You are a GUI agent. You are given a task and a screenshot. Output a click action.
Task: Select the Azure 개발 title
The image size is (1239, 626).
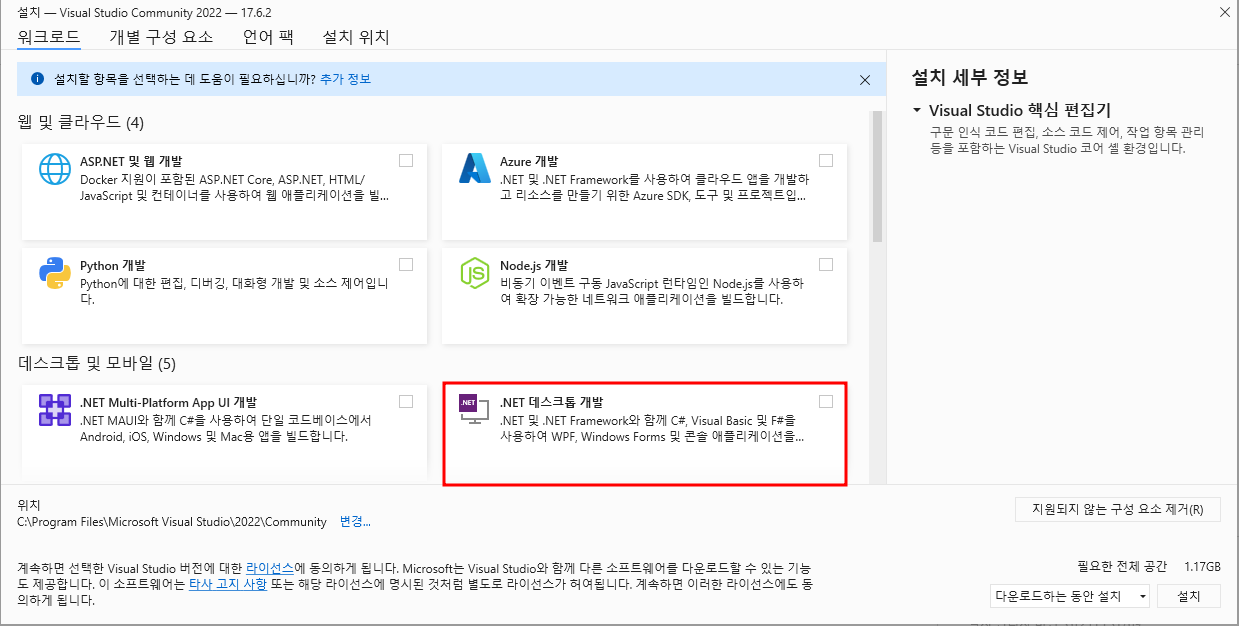[x=529, y=161]
